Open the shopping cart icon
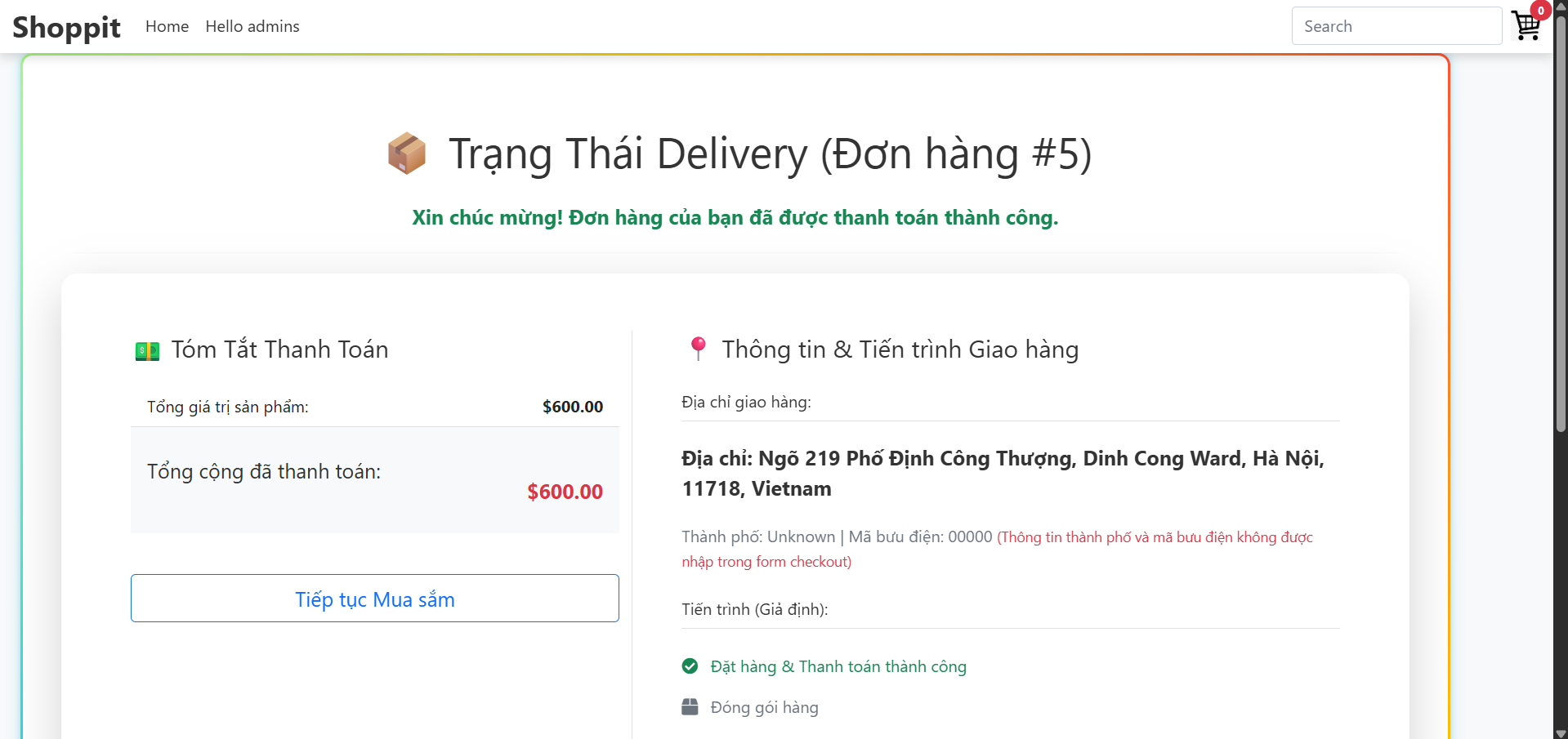This screenshot has height=739, width=1568. click(x=1525, y=27)
